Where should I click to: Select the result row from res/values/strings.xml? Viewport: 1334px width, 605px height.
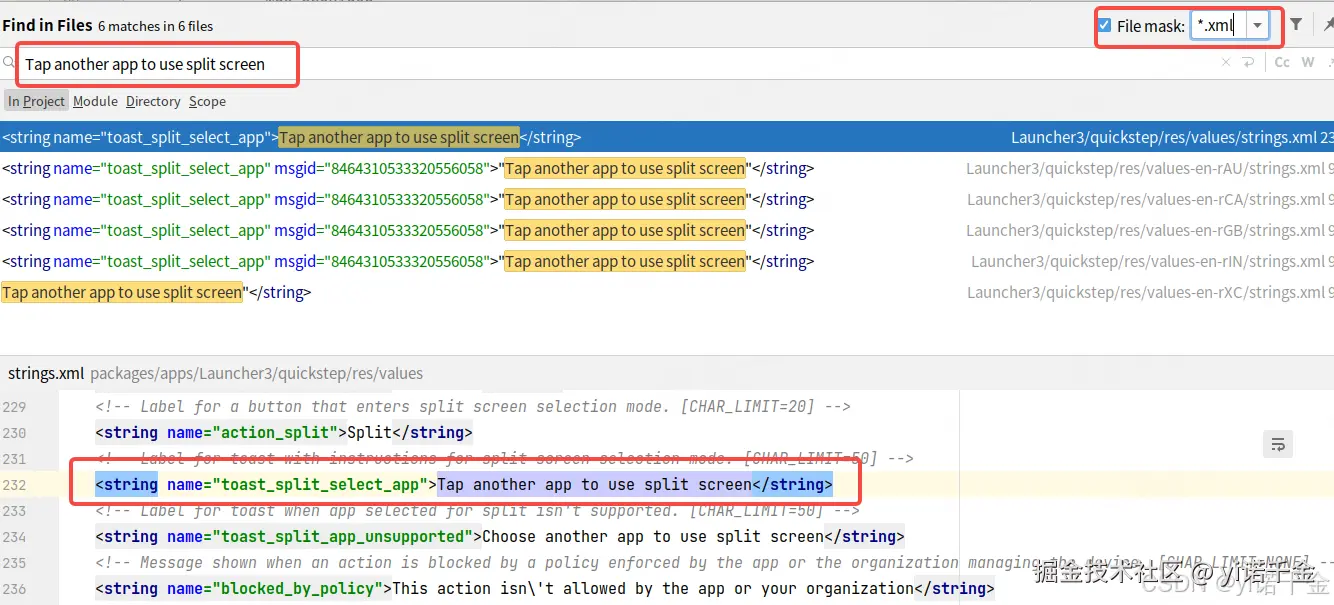[667, 137]
